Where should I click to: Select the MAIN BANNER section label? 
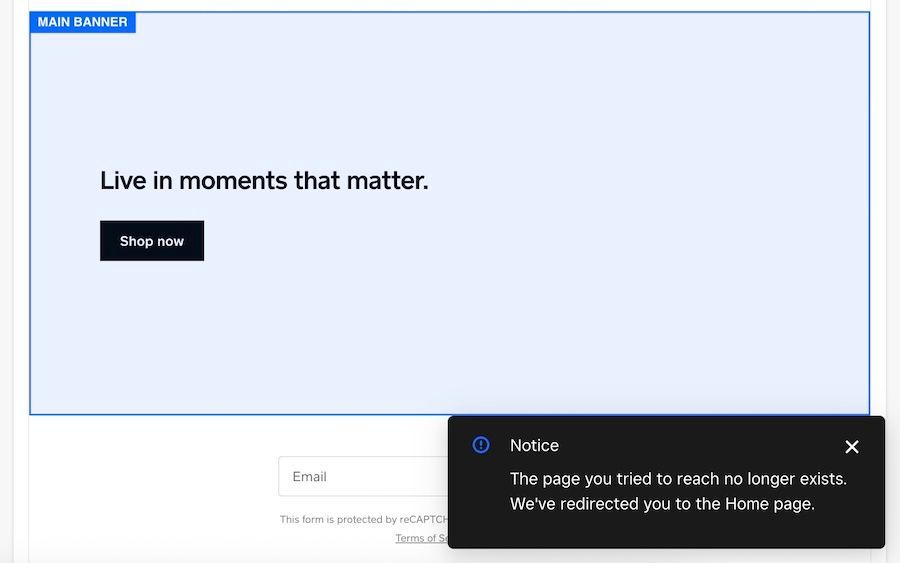click(x=83, y=22)
